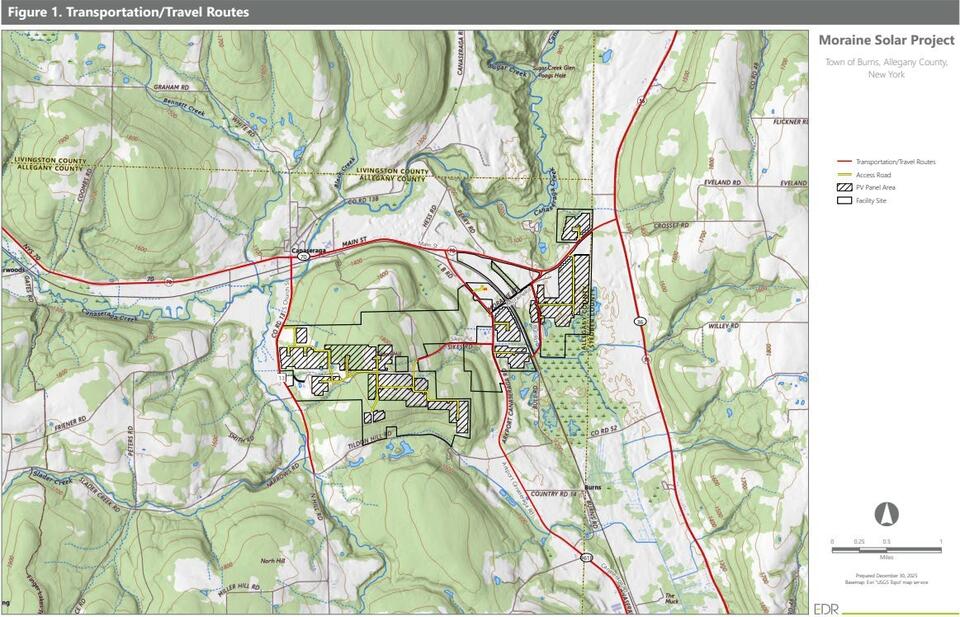Click the EDR logo
Viewport: 960px width, 617px height.
[x=825, y=608]
